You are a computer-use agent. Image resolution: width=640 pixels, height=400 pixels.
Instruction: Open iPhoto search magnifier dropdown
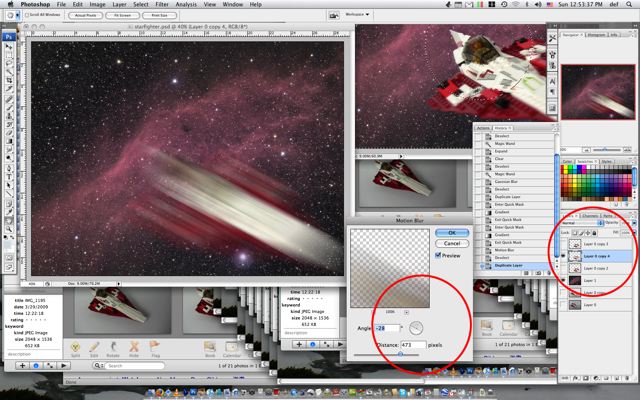tap(98, 366)
